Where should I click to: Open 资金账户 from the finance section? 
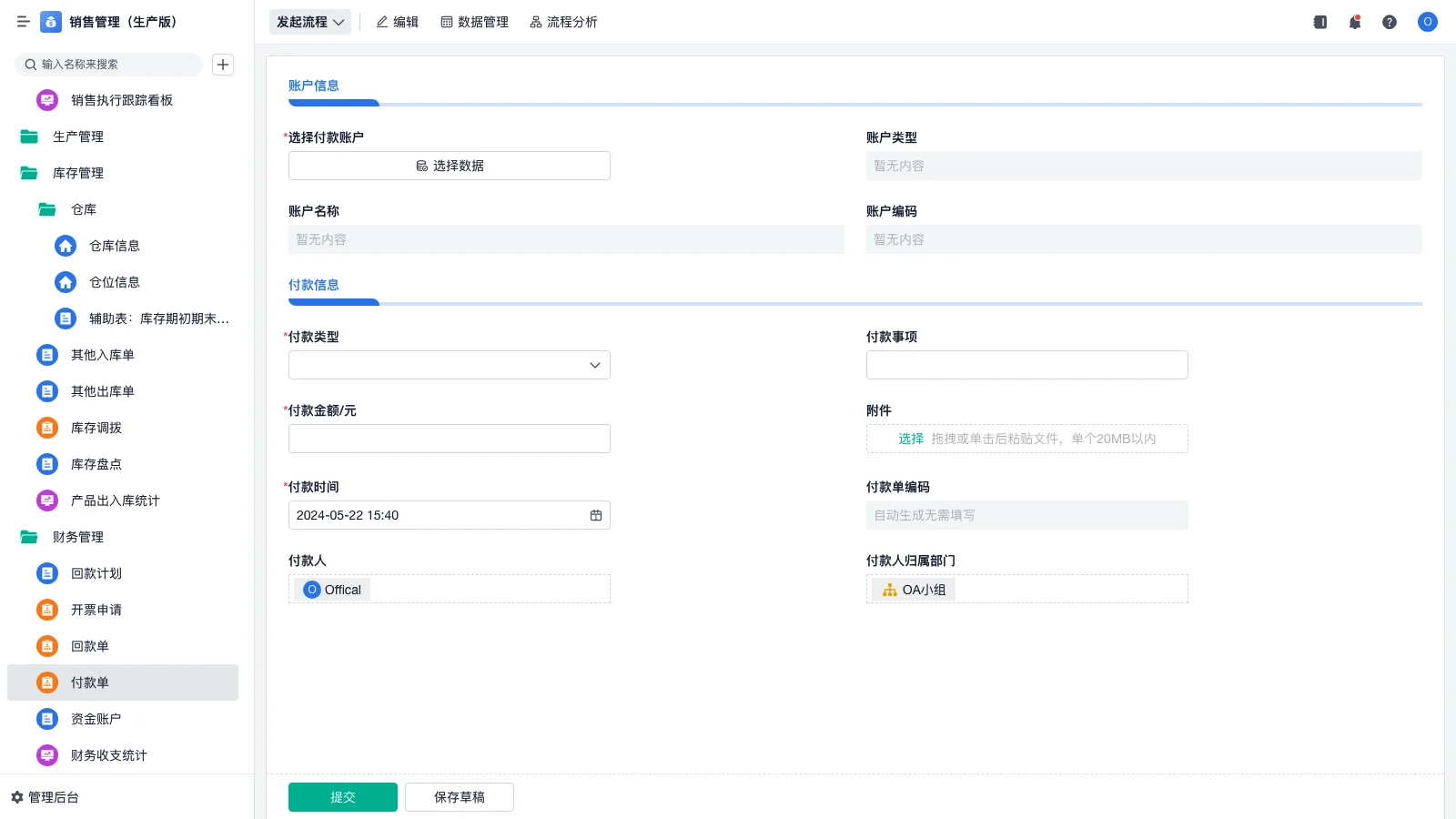pyautogui.click(x=95, y=719)
